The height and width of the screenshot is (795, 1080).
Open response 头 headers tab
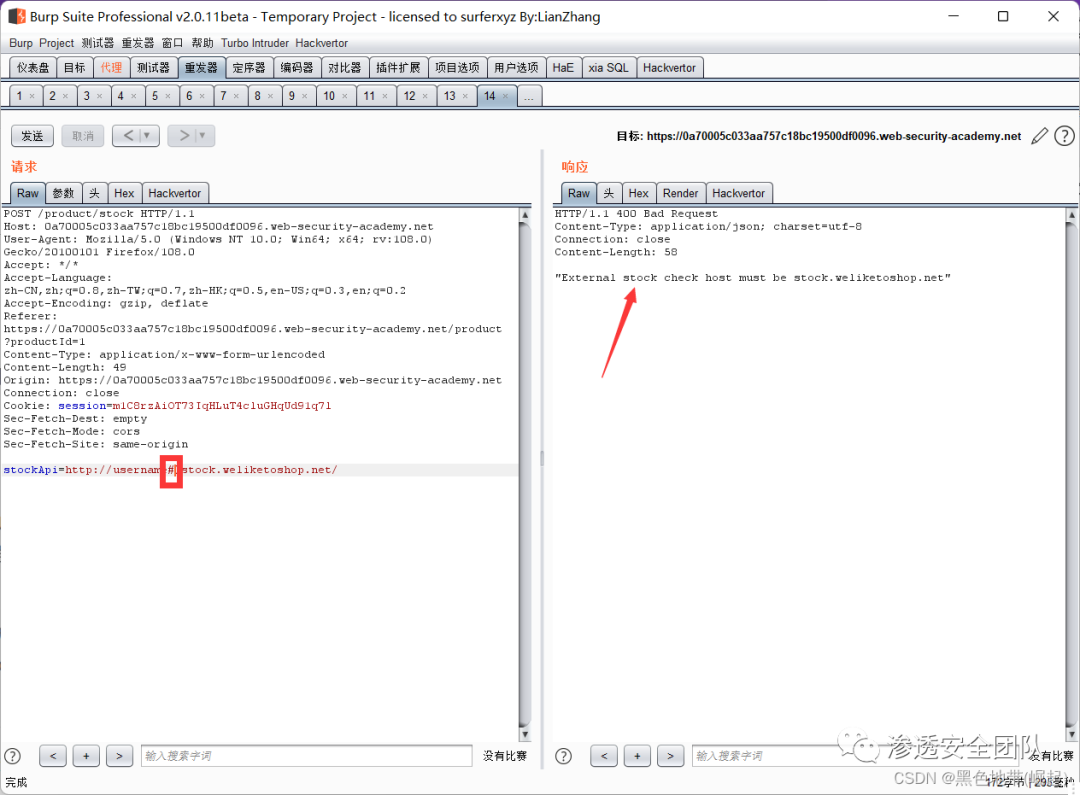pos(609,193)
